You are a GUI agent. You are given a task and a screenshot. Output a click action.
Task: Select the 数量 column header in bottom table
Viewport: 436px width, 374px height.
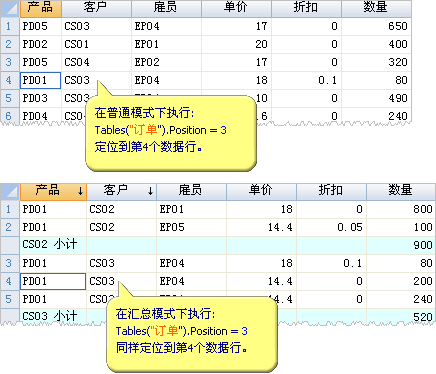[x=401, y=192]
